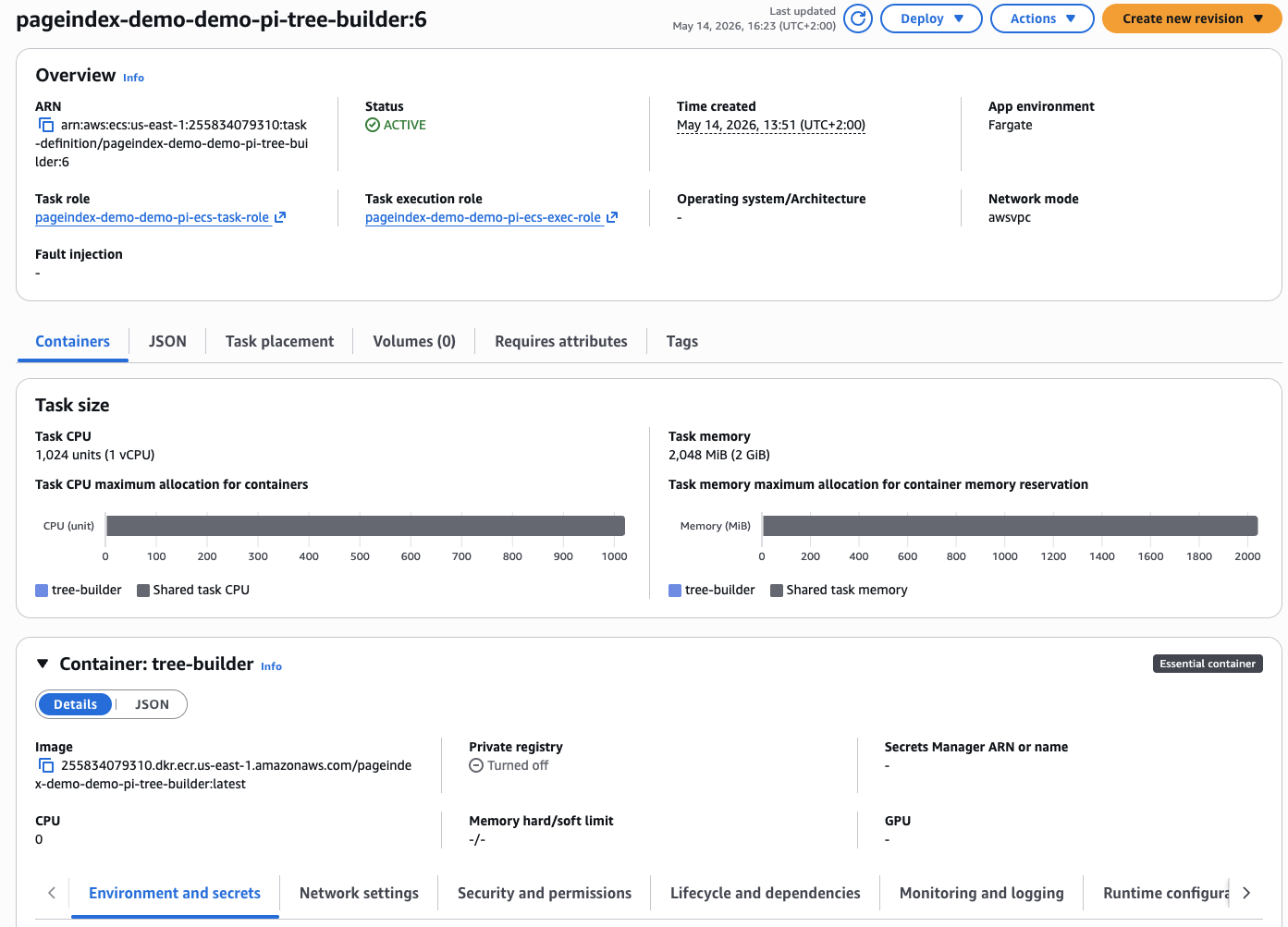Select Environment and secrets tab

click(175, 893)
